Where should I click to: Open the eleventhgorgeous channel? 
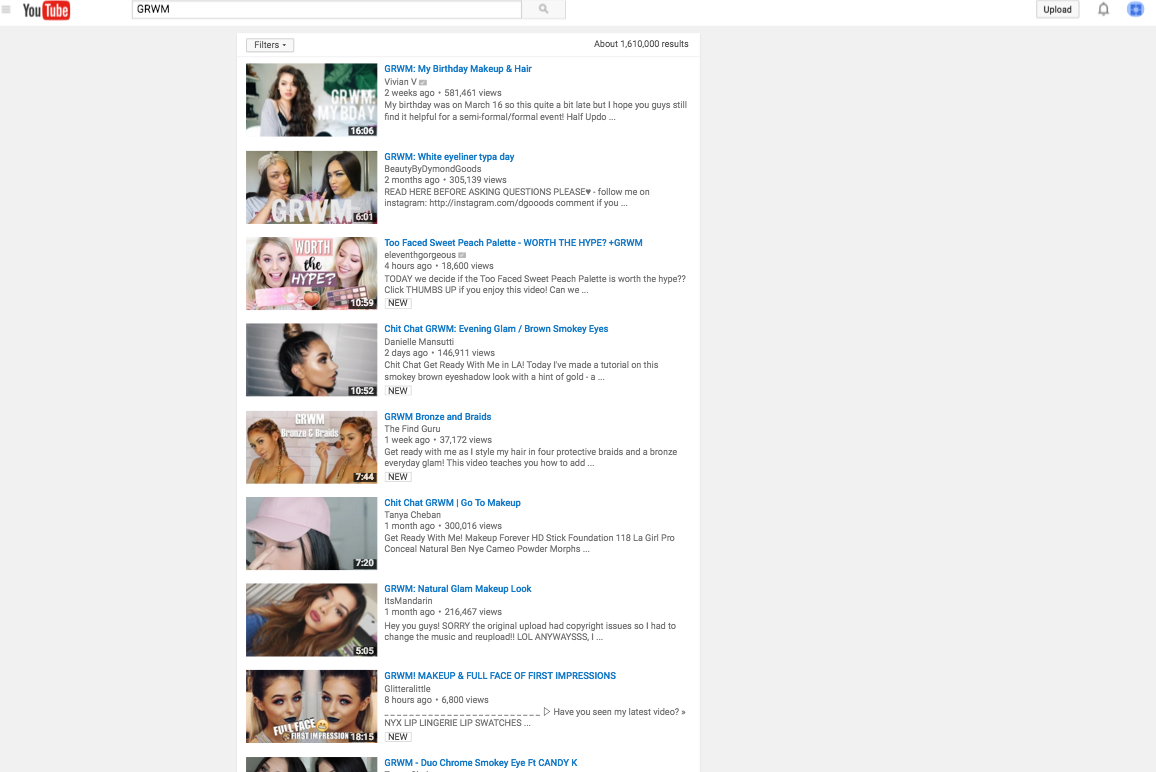coord(420,255)
